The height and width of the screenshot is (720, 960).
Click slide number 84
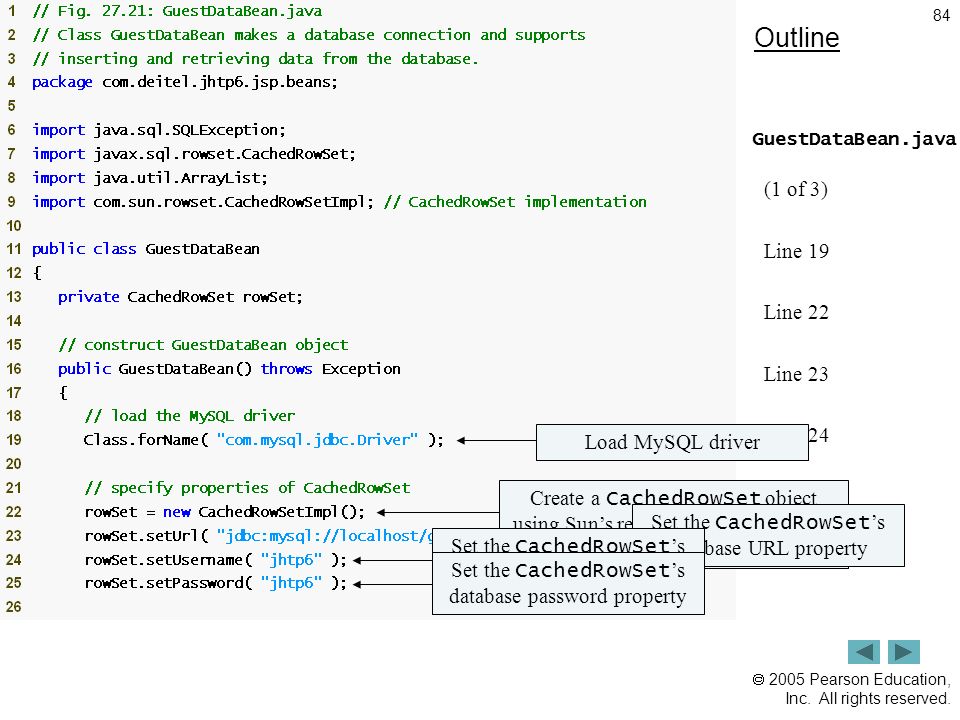coord(941,15)
